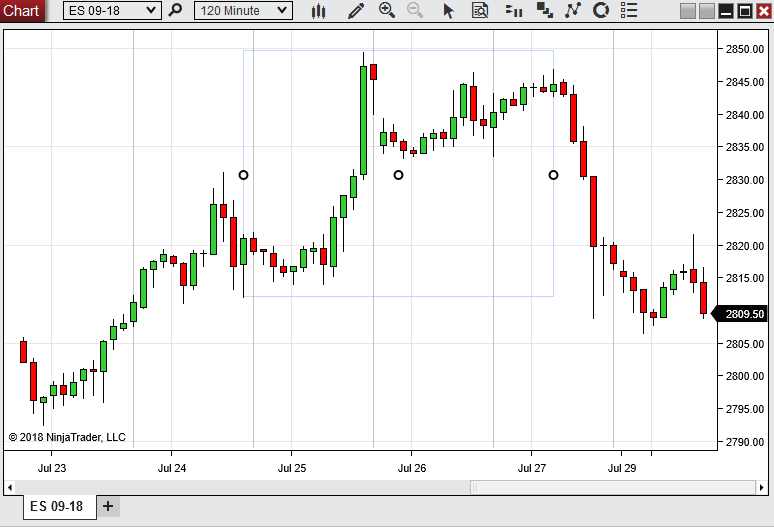
Task: Add a new tab with plus button
Action: coord(108,506)
